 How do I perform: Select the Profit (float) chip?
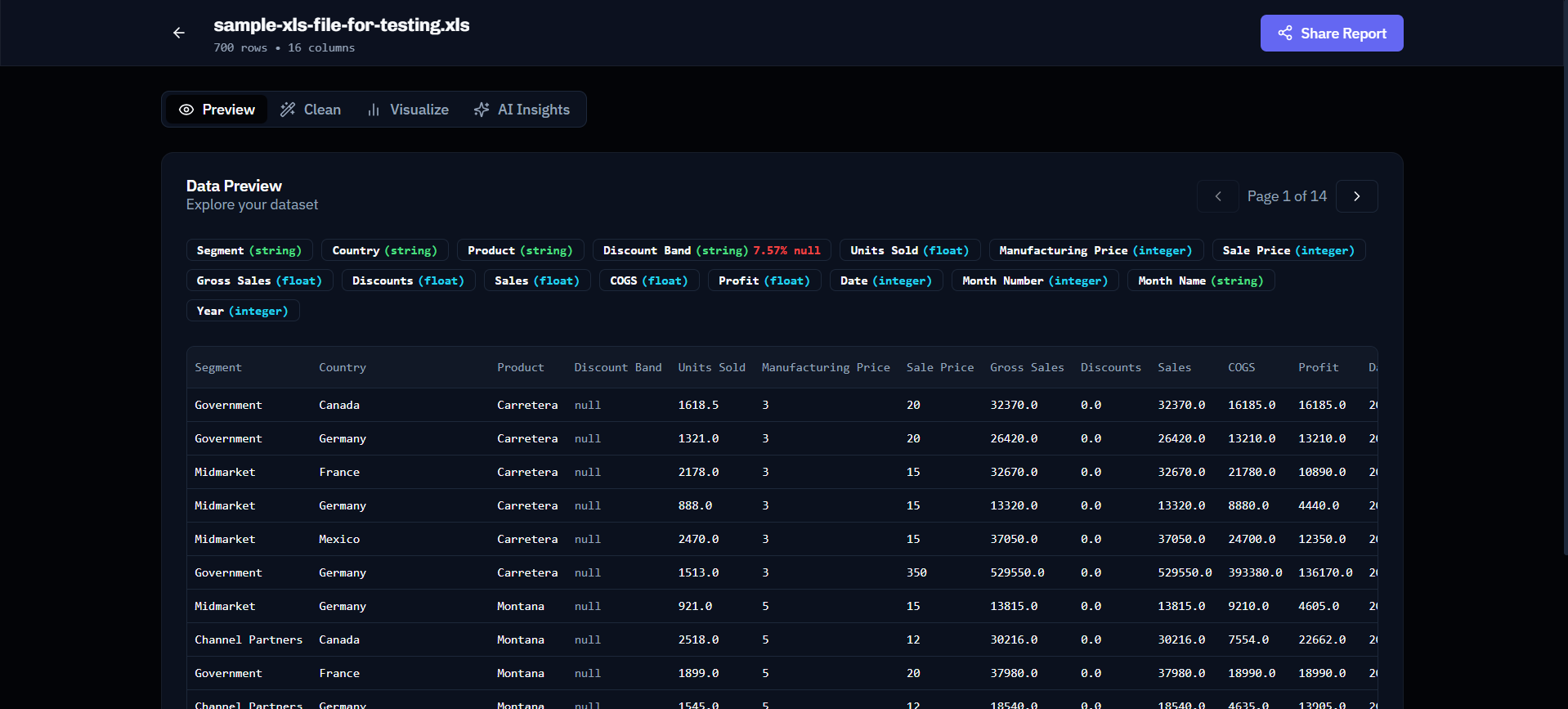764,280
